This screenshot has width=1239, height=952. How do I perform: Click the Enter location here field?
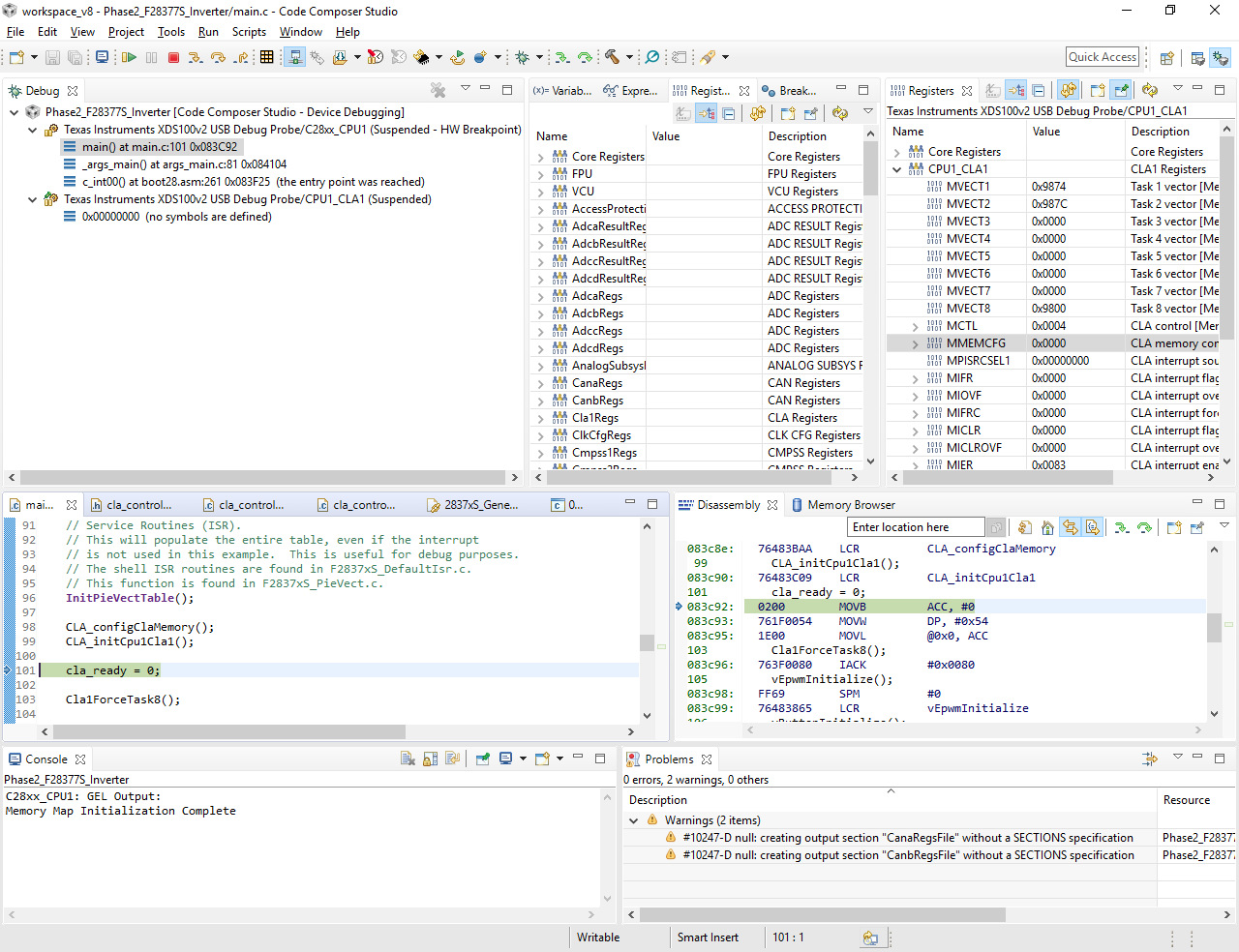[x=916, y=527]
